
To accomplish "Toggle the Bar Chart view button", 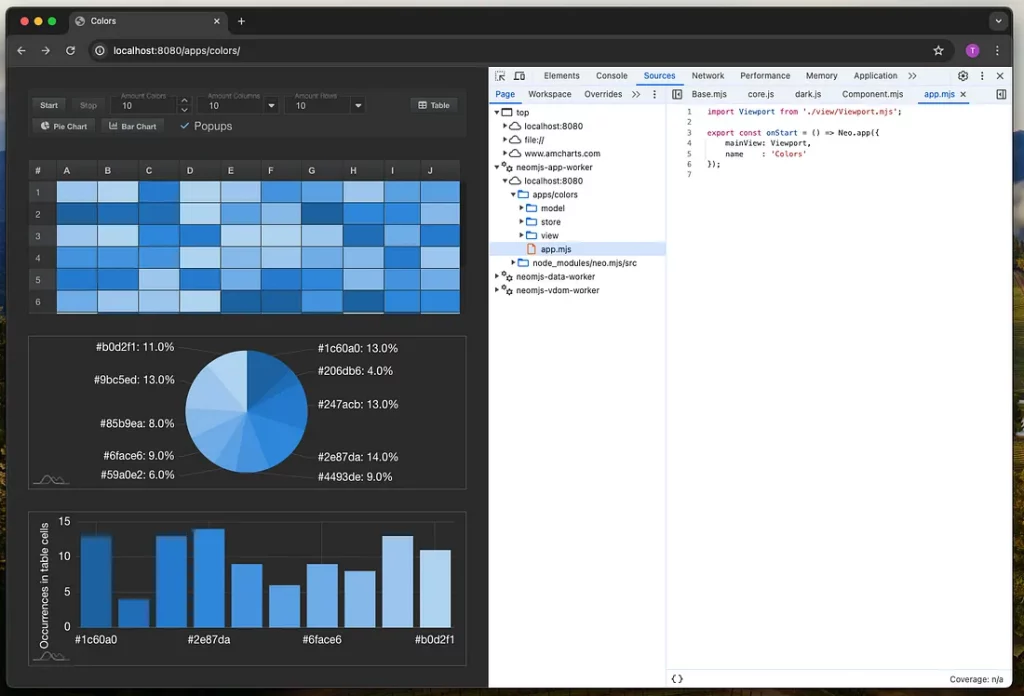I will [x=133, y=126].
